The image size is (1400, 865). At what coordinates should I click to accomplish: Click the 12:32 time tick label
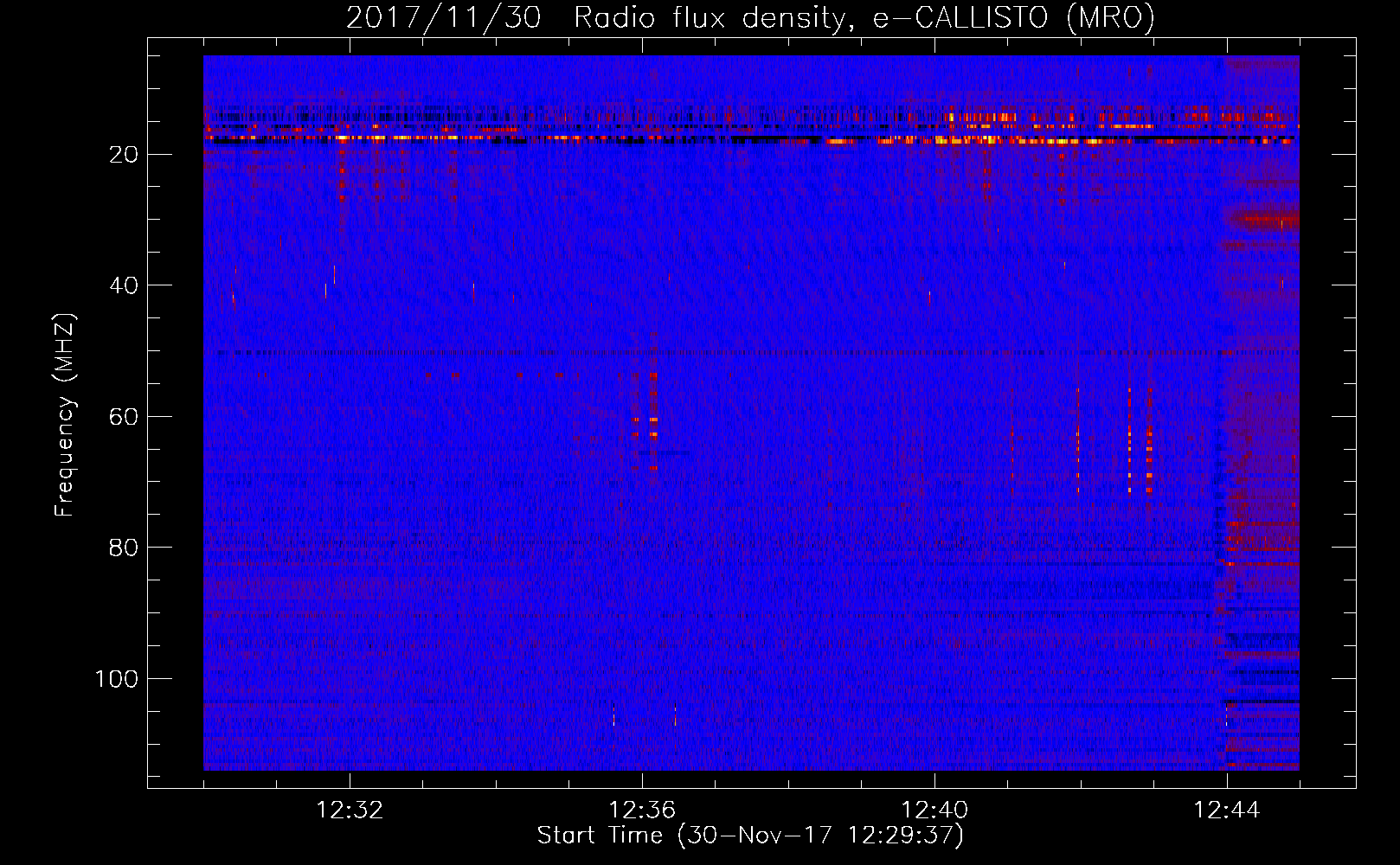[350, 811]
